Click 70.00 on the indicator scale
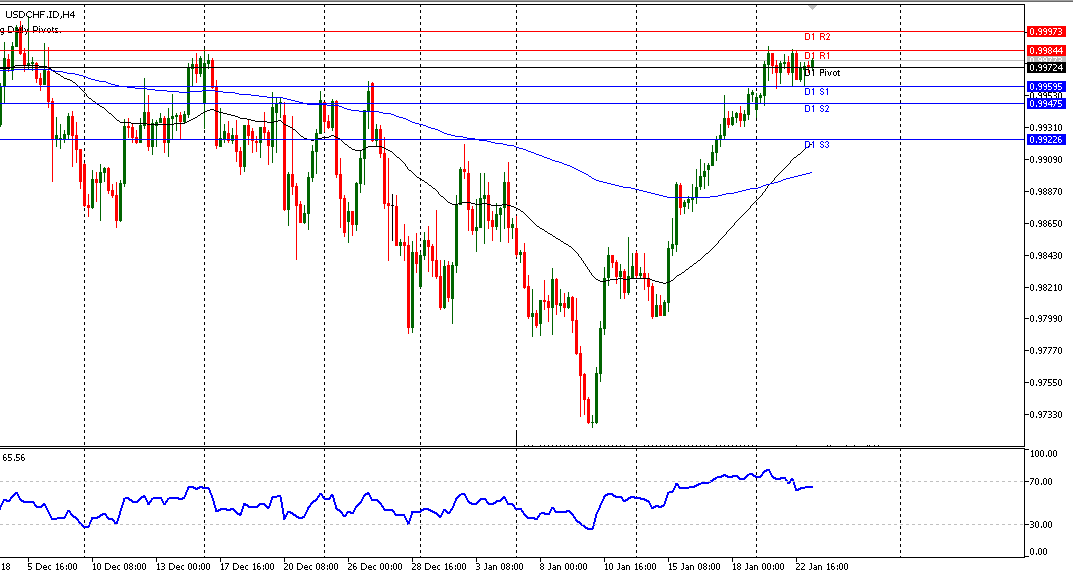 1042,482
